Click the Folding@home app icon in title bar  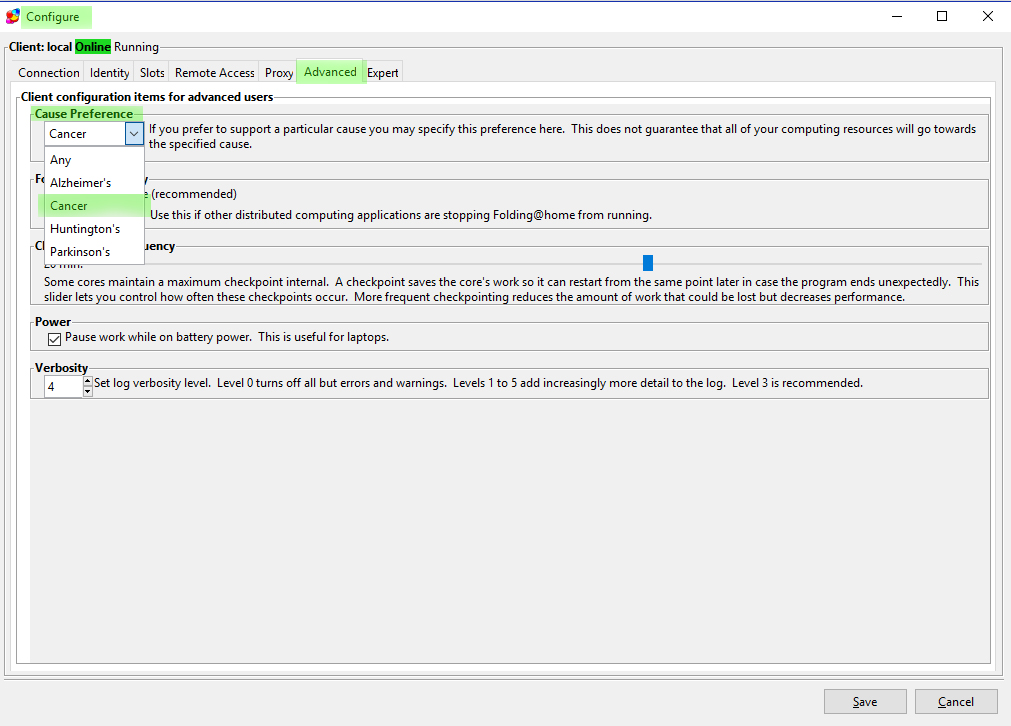12,16
